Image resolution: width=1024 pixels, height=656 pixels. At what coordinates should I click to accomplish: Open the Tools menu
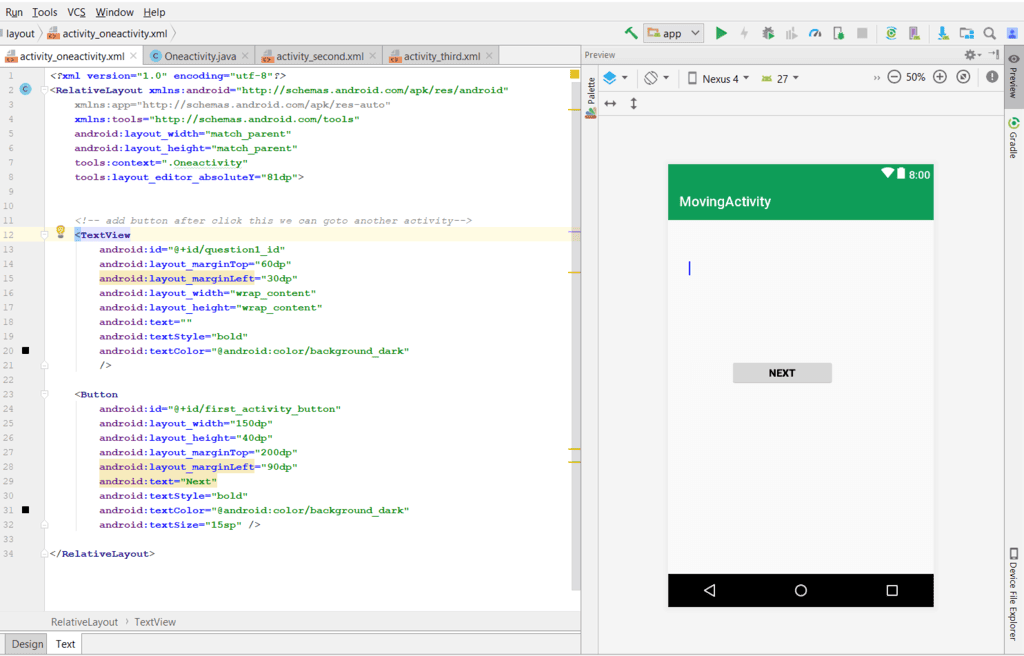point(45,12)
